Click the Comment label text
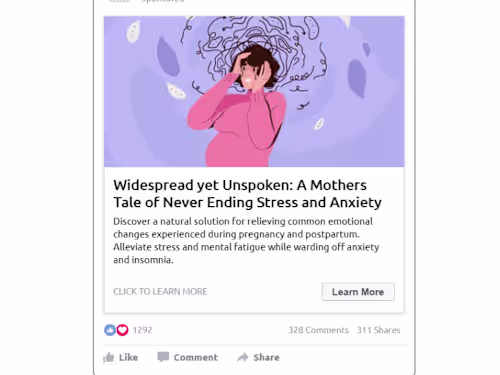The height and width of the screenshot is (375, 500). tap(196, 357)
